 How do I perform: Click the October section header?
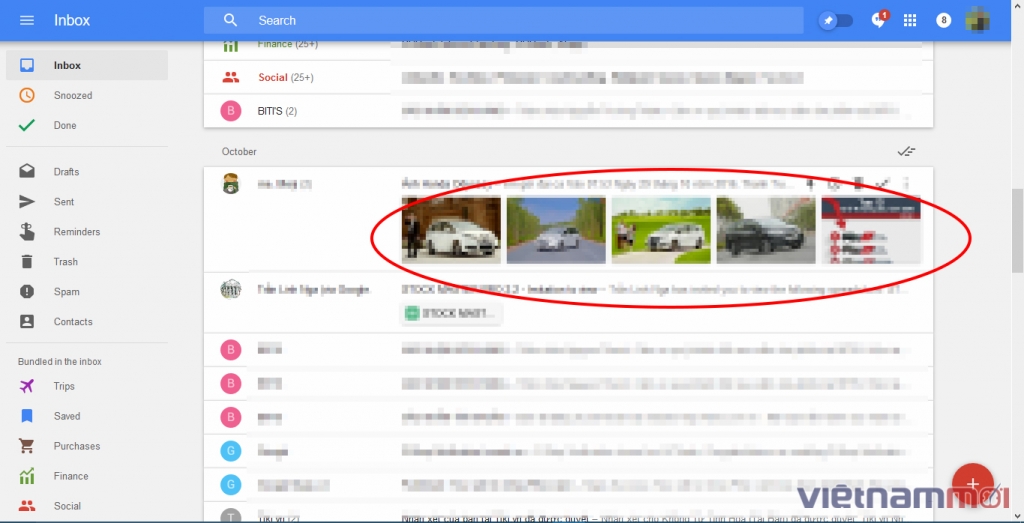(239, 151)
